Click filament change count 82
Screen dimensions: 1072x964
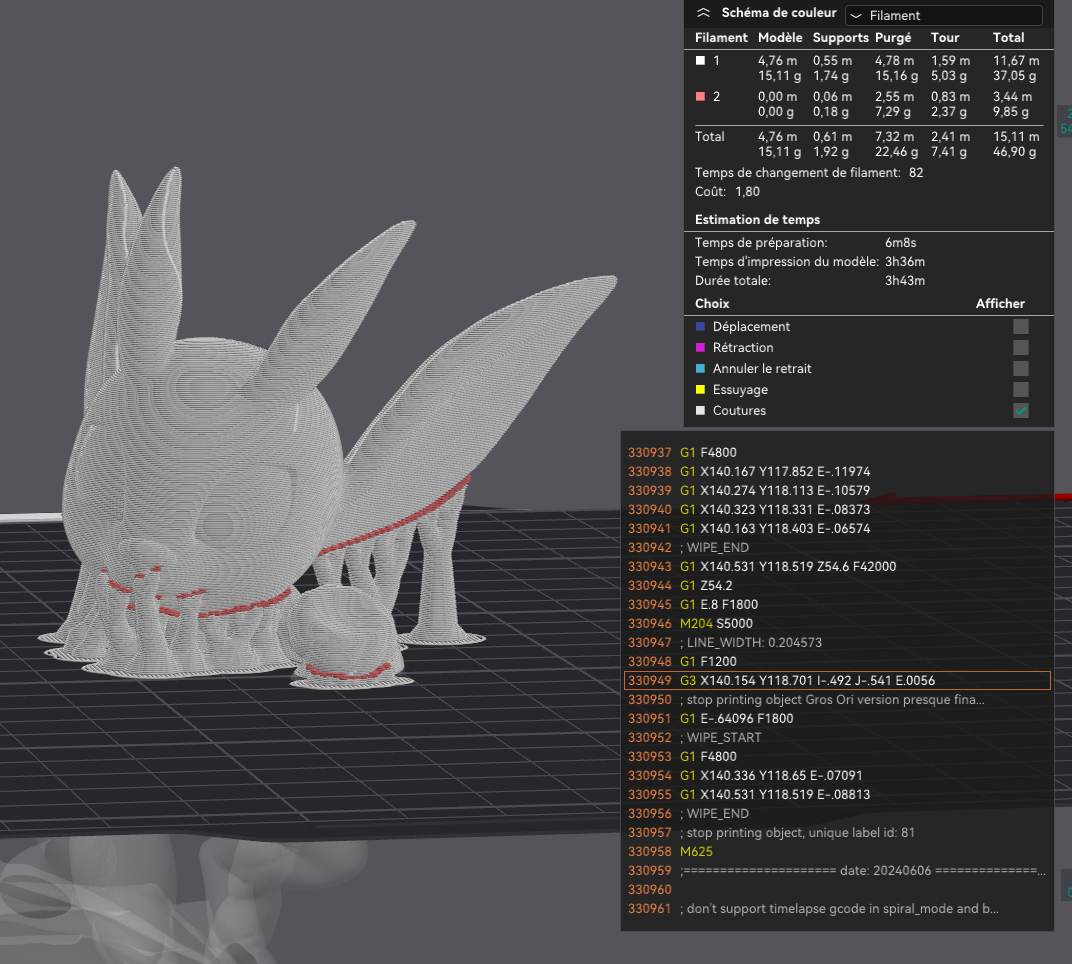pyautogui.click(x=916, y=173)
